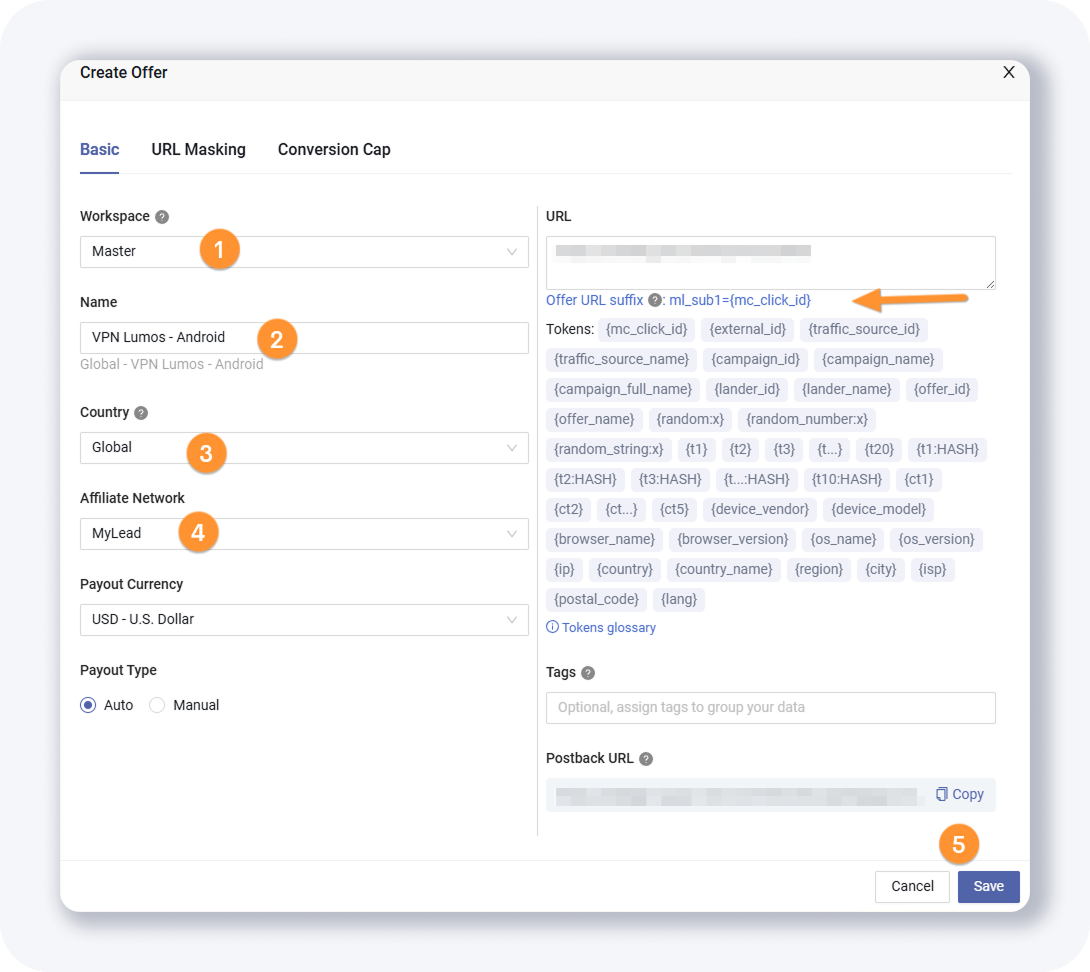
Task: Expand the Country dropdown showing Global
Action: [x=304, y=448]
